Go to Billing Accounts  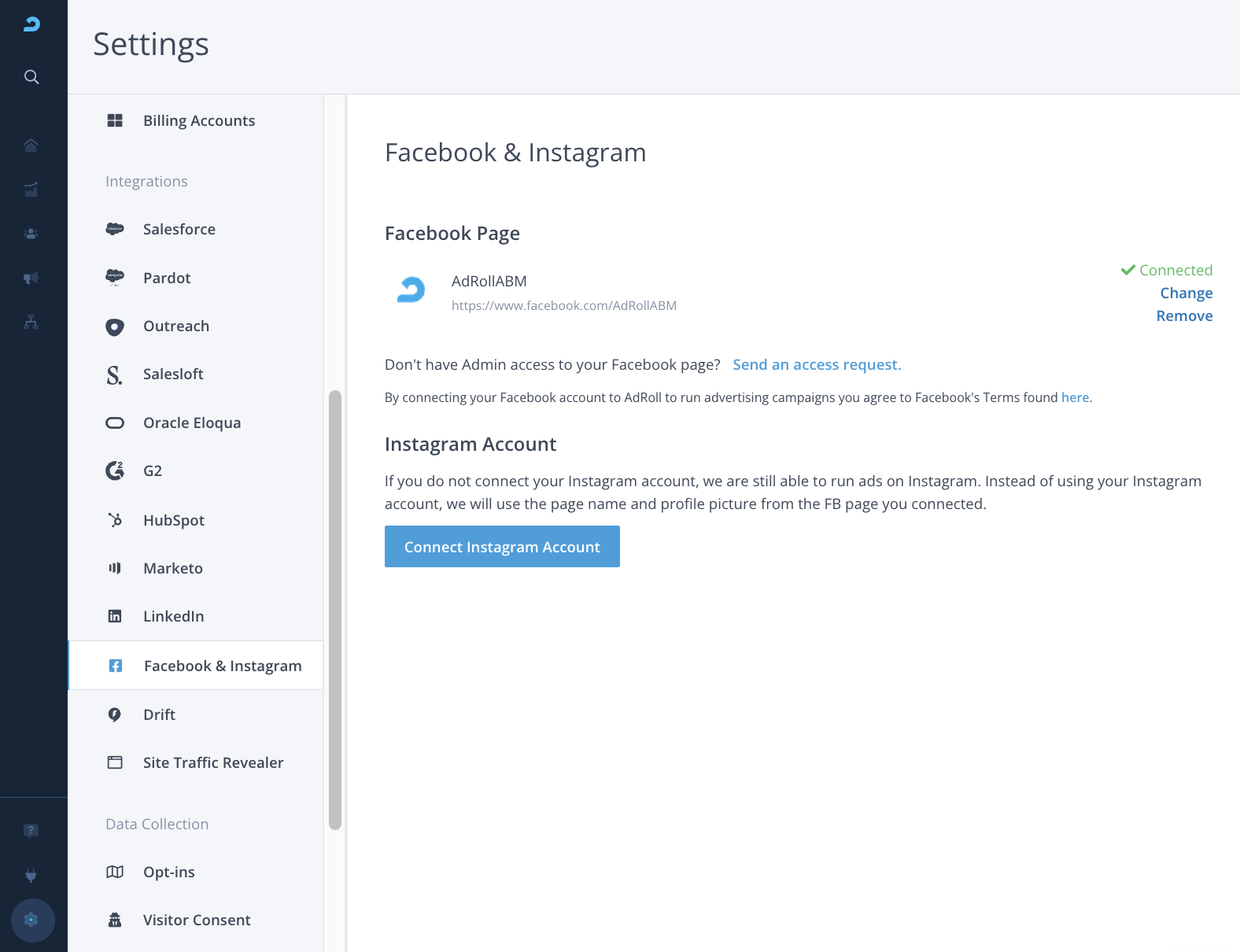[199, 120]
